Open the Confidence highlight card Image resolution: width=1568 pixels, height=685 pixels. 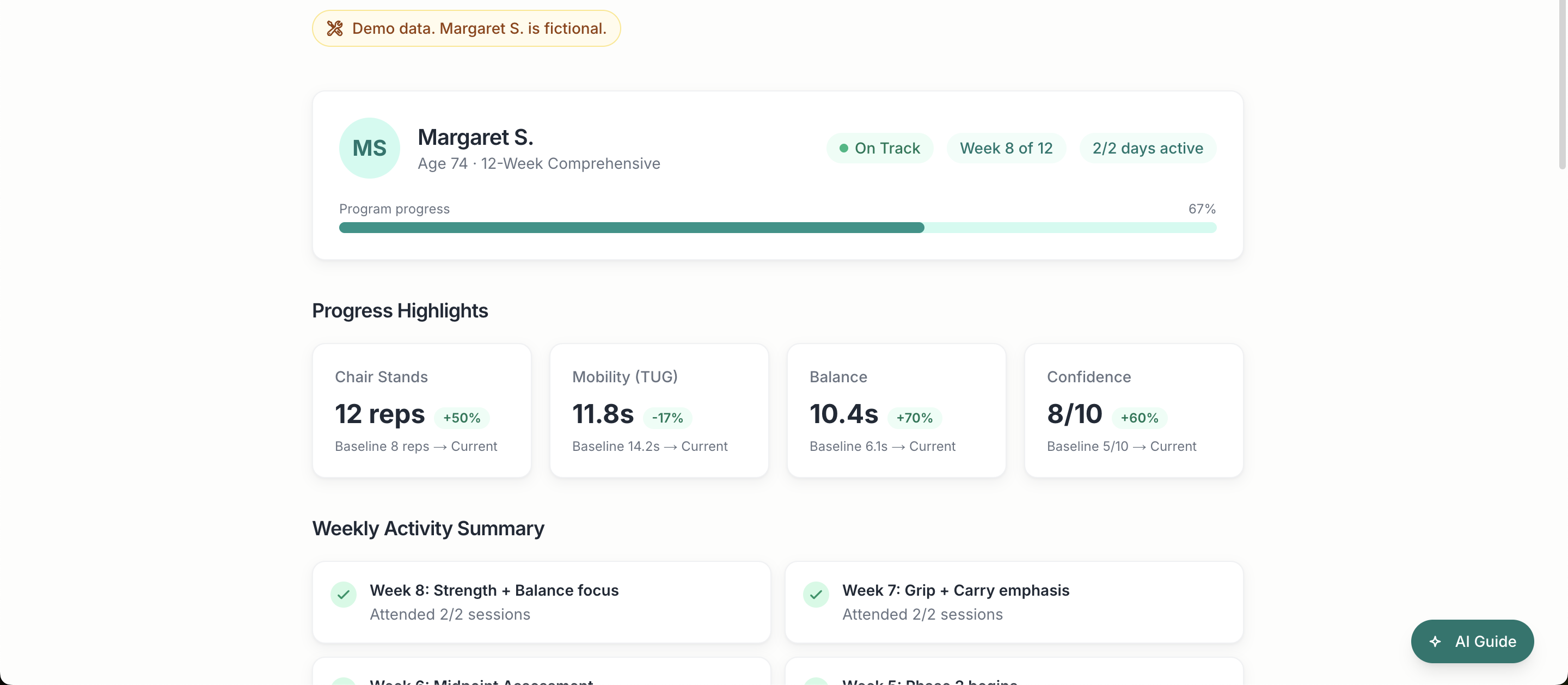[1134, 411]
